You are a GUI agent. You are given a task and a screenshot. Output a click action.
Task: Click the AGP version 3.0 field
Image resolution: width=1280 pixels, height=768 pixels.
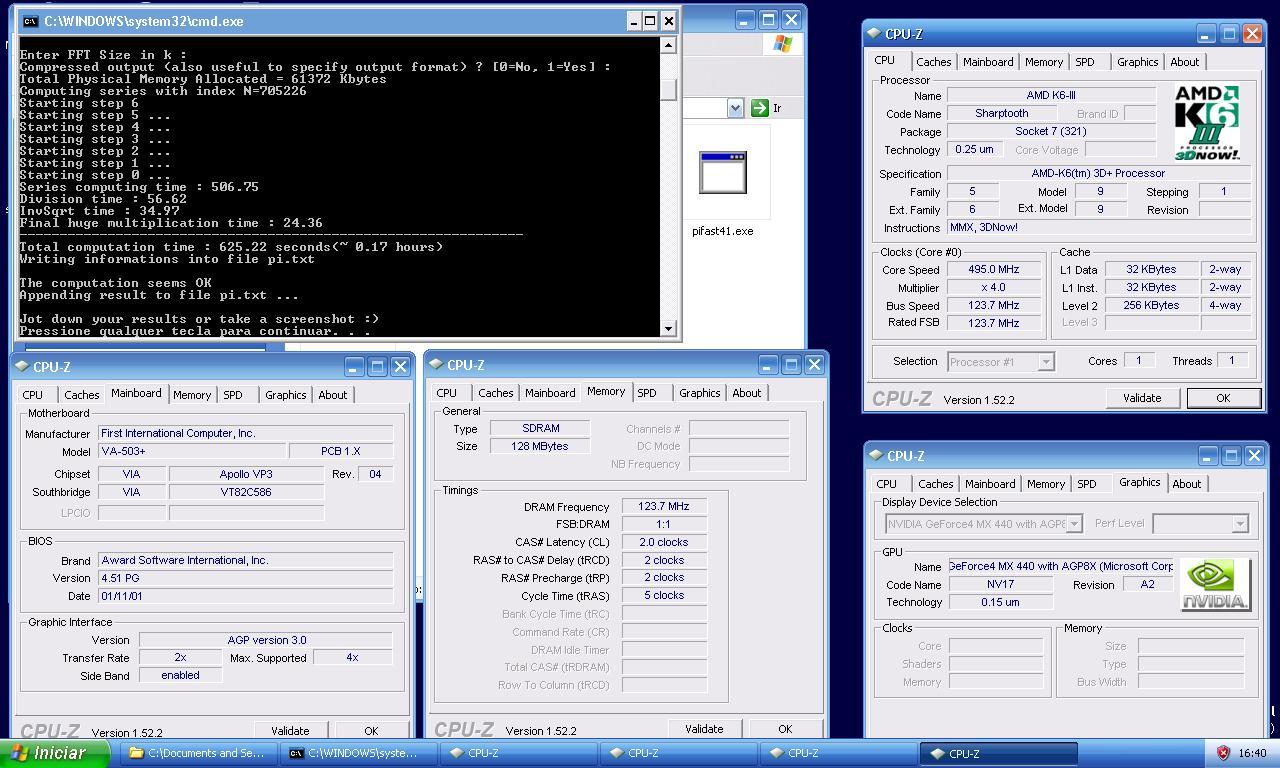(266, 640)
